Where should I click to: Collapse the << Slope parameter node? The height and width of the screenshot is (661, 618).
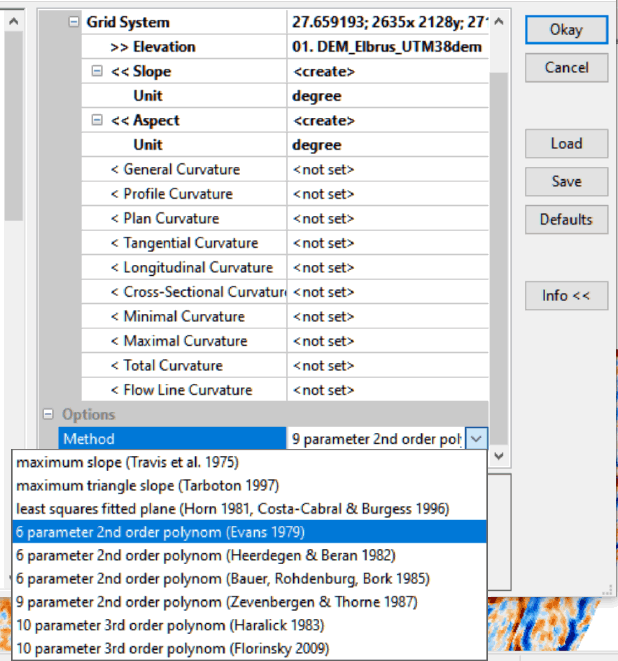[97, 71]
